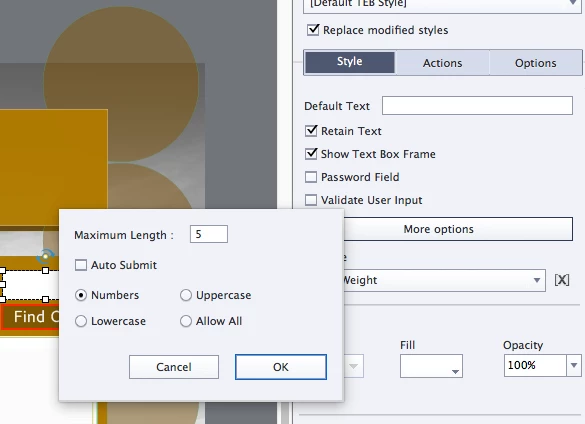
Task: Select the Numbers radio button
Action: (x=81, y=295)
